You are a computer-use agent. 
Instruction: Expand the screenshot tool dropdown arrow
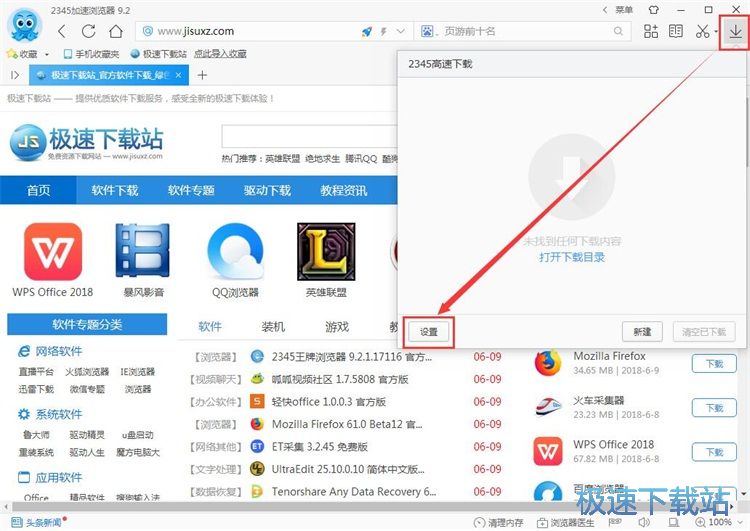point(716,32)
